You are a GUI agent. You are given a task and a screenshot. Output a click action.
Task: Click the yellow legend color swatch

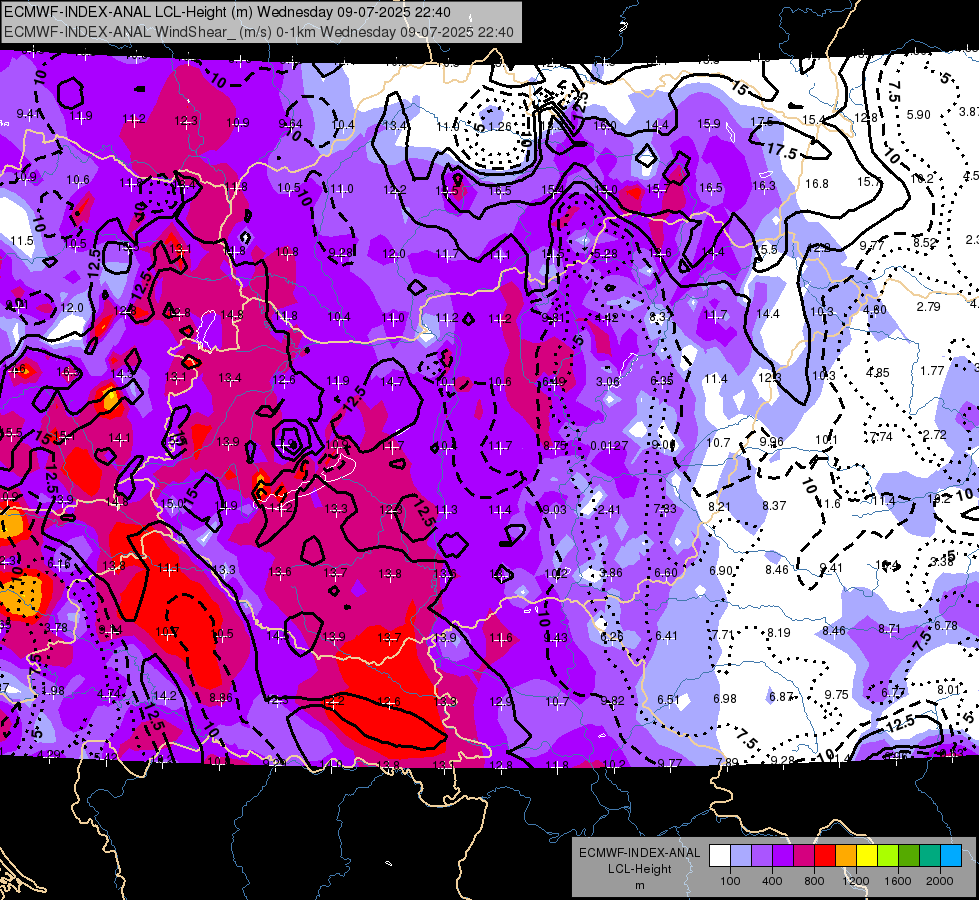pos(867,856)
